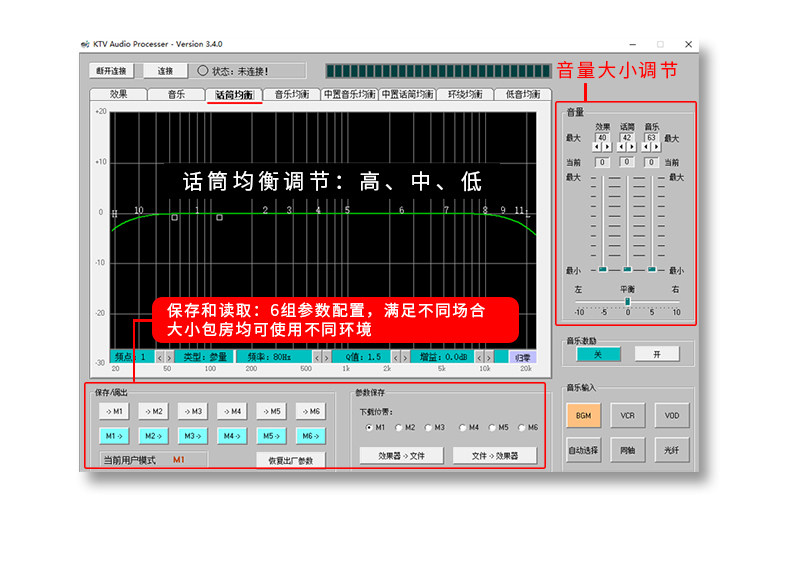Open the 中置话筒均衡 tab
The height and width of the screenshot is (582, 790).
pos(407,94)
